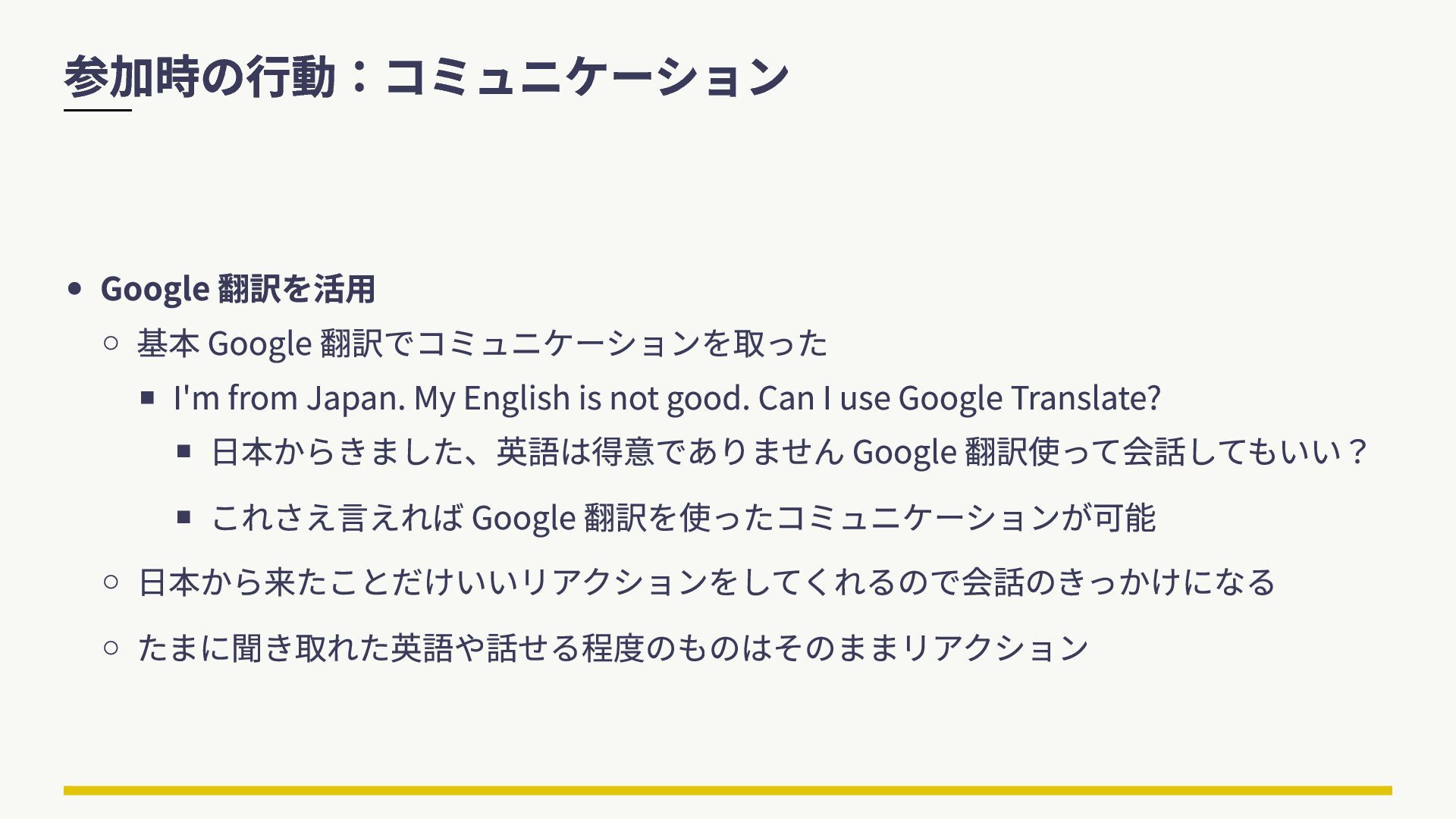The image size is (1456, 819).
Task: Click the square bullet before 日本からきました
Action: 184,451
